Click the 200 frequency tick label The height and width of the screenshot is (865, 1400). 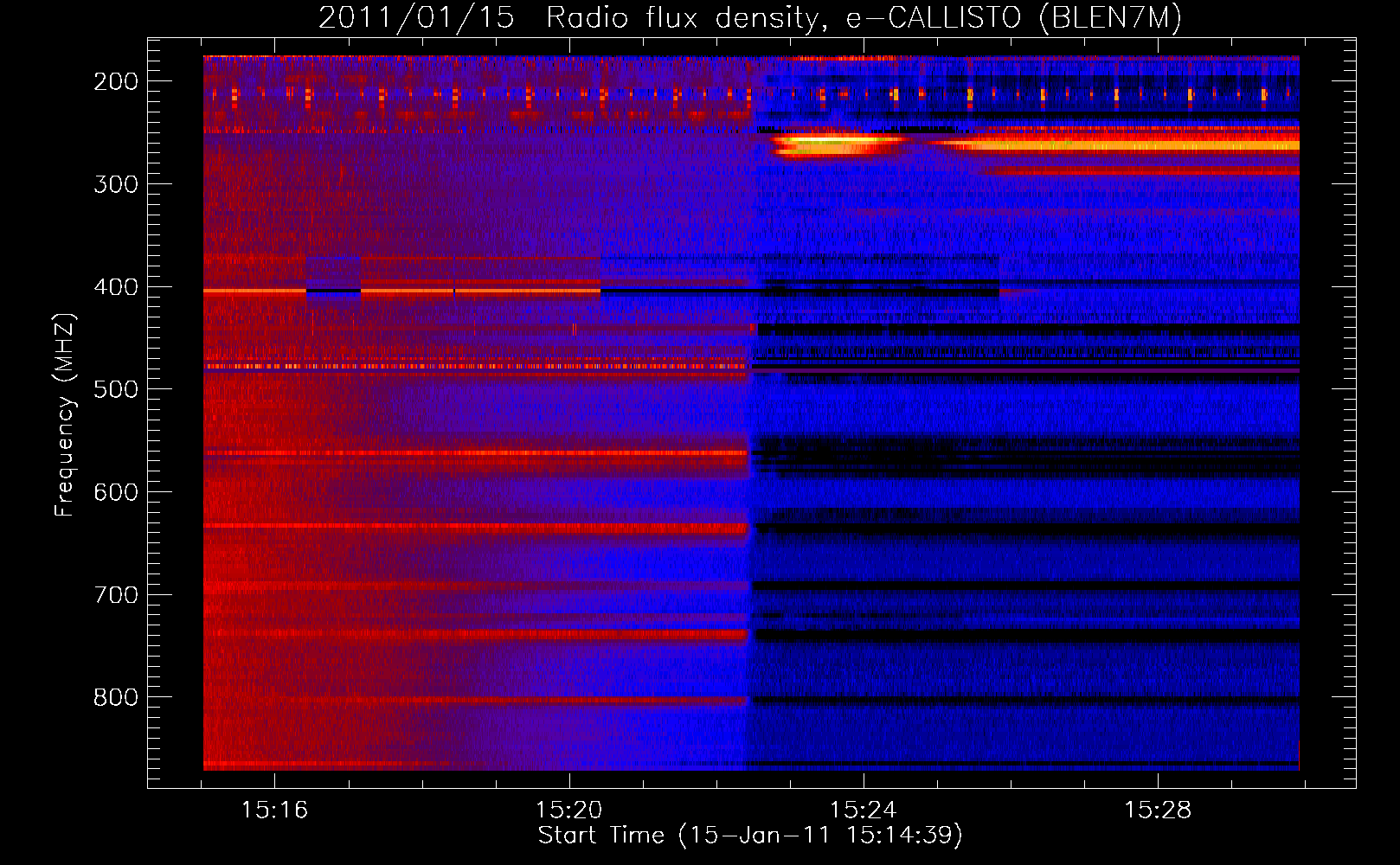[x=116, y=81]
